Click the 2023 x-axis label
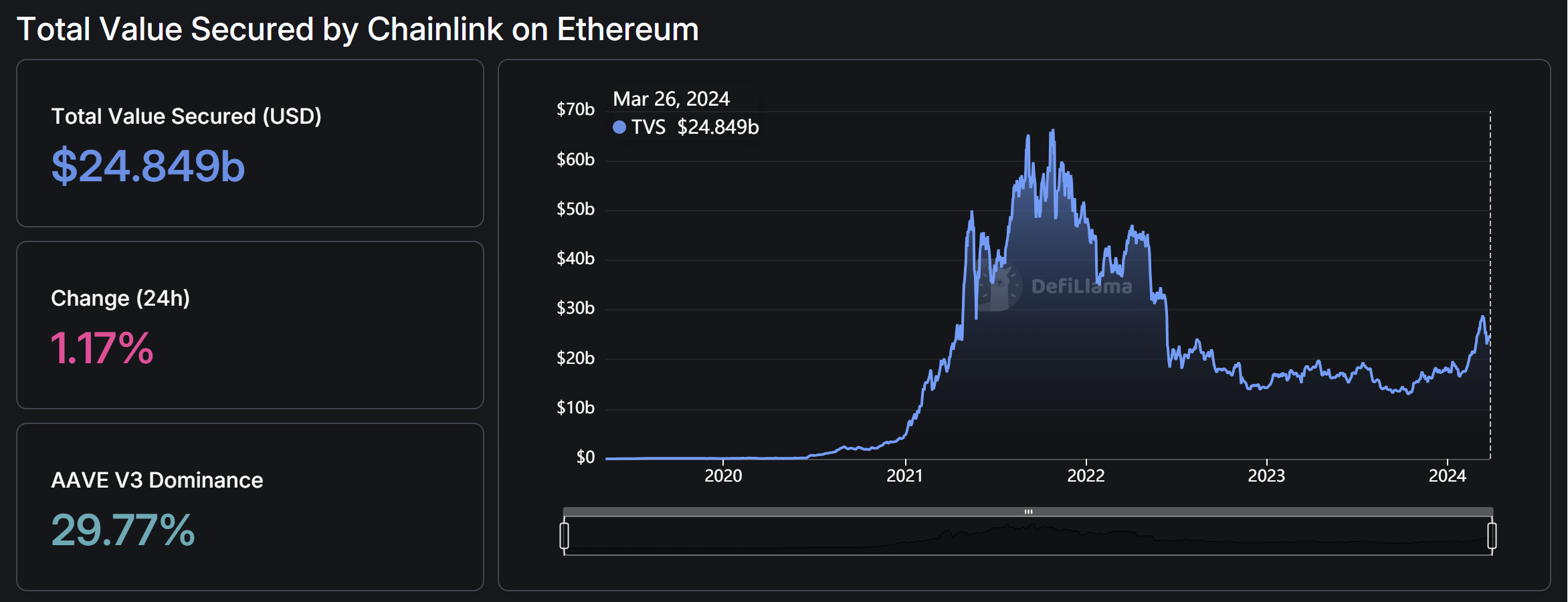1568x602 pixels. pos(1266,476)
